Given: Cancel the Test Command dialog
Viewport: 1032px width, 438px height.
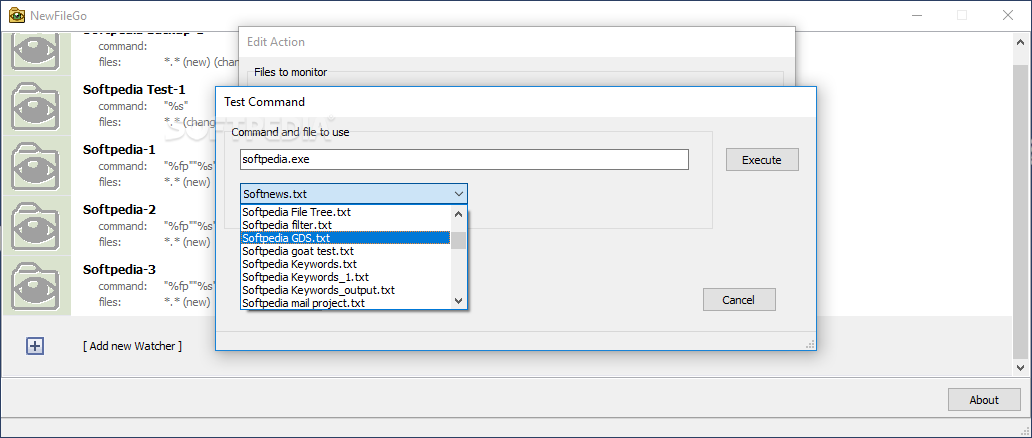Looking at the screenshot, I should pyautogui.click(x=738, y=300).
